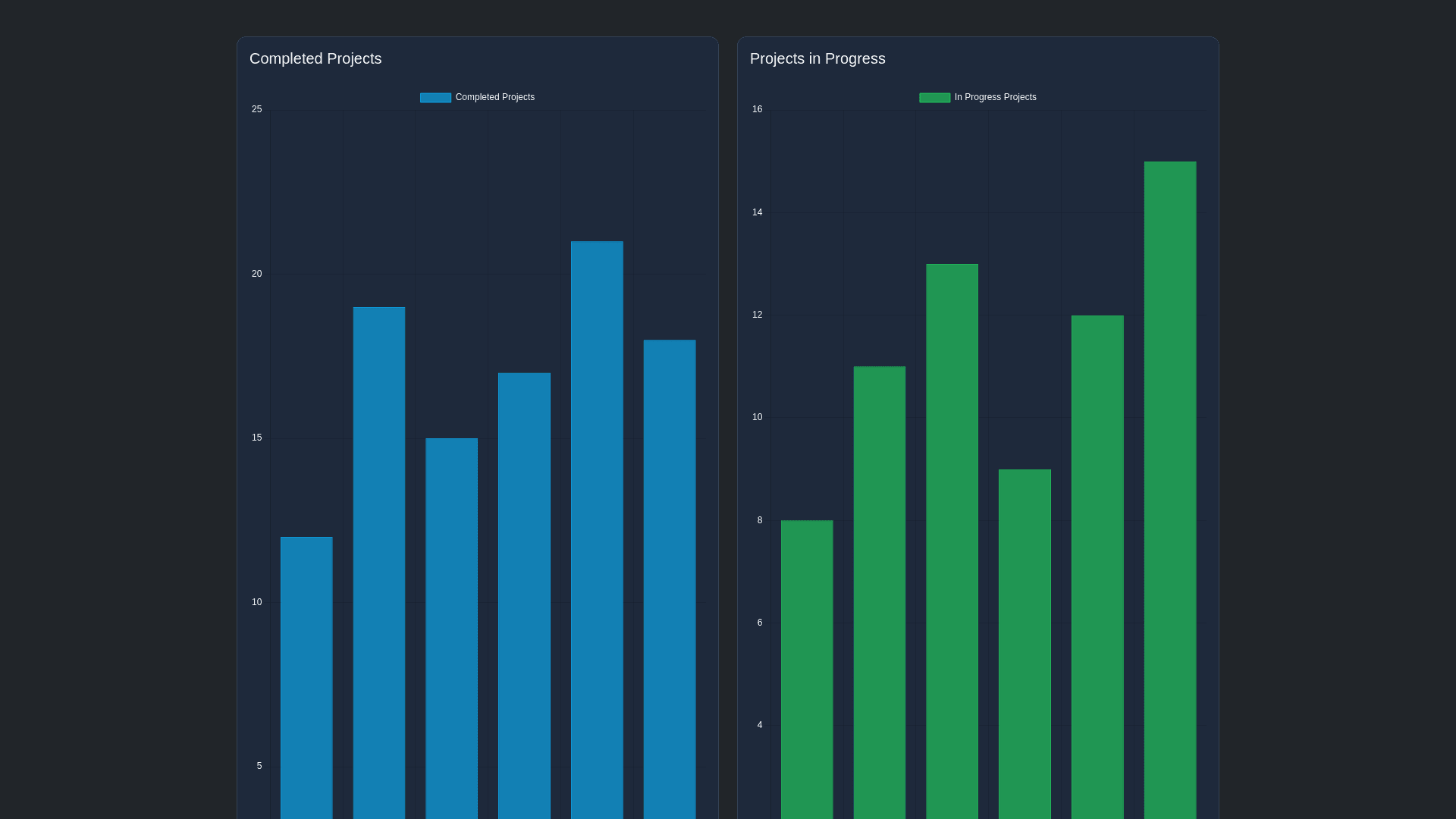This screenshot has width=1456, height=819.
Task: Click the blue bar with value 17
Action: pyautogui.click(x=524, y=595)
